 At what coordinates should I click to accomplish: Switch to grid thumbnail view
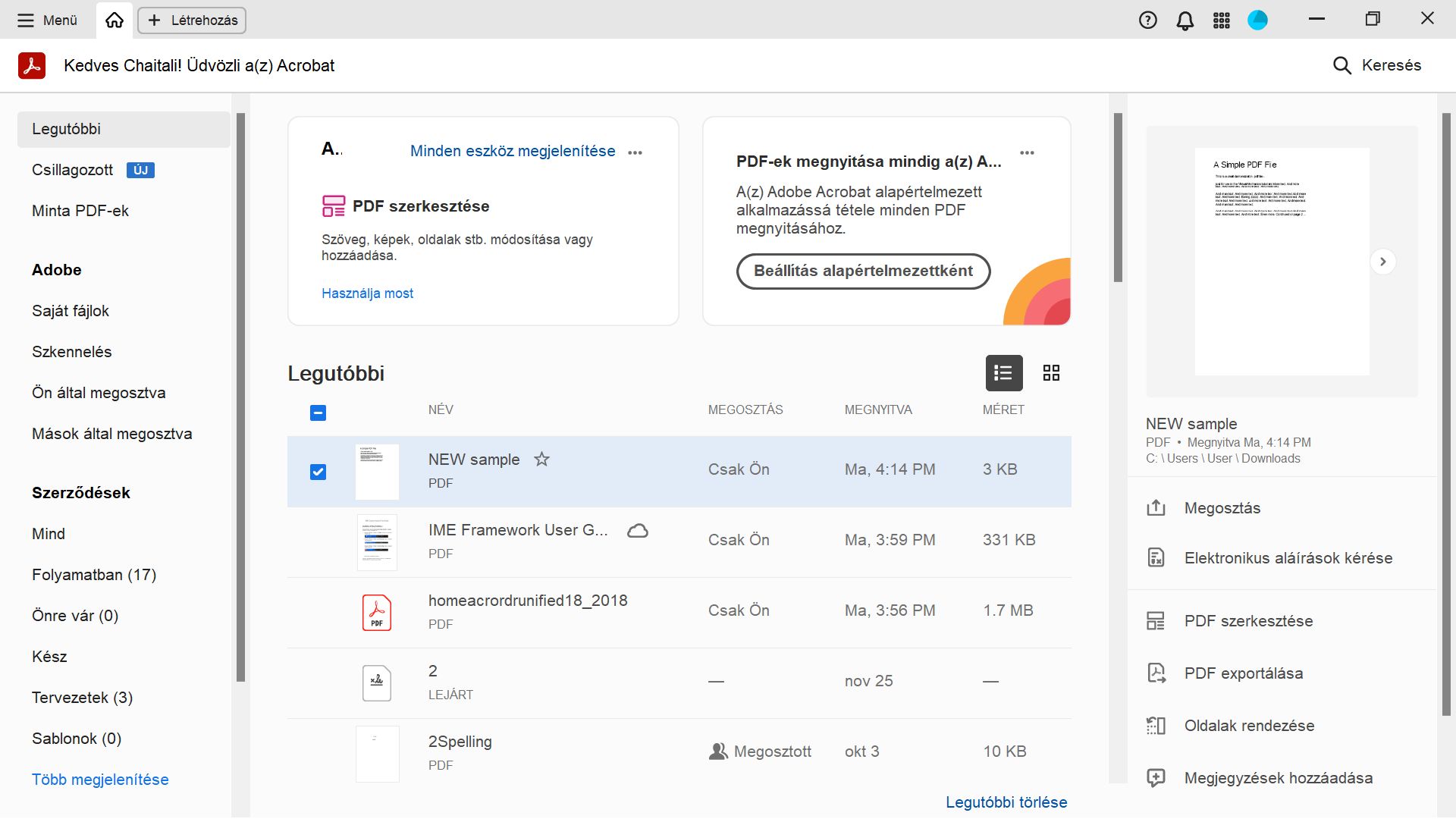click(1051, 373)
